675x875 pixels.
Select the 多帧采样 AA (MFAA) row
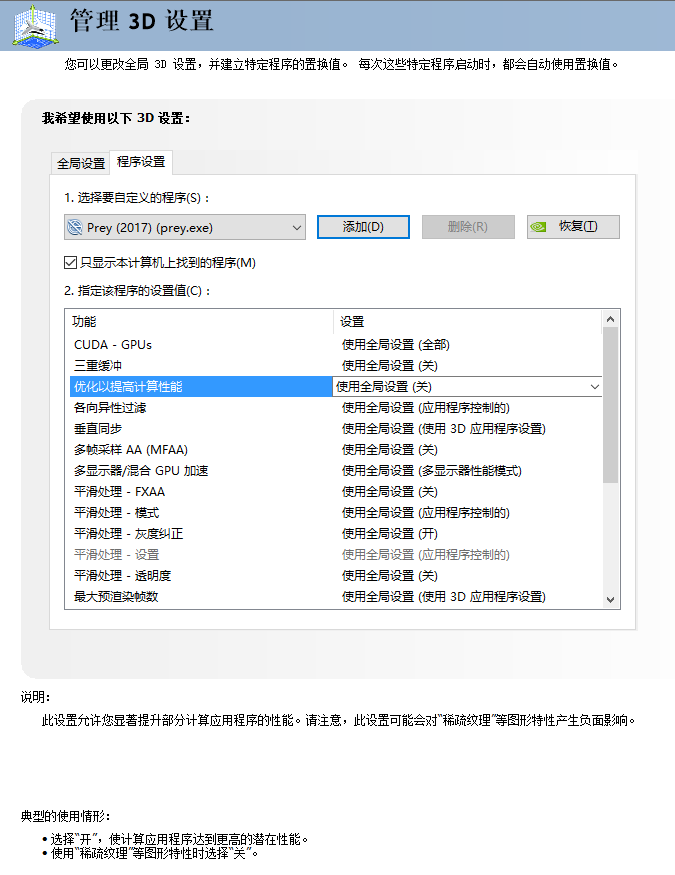[336, 450]
